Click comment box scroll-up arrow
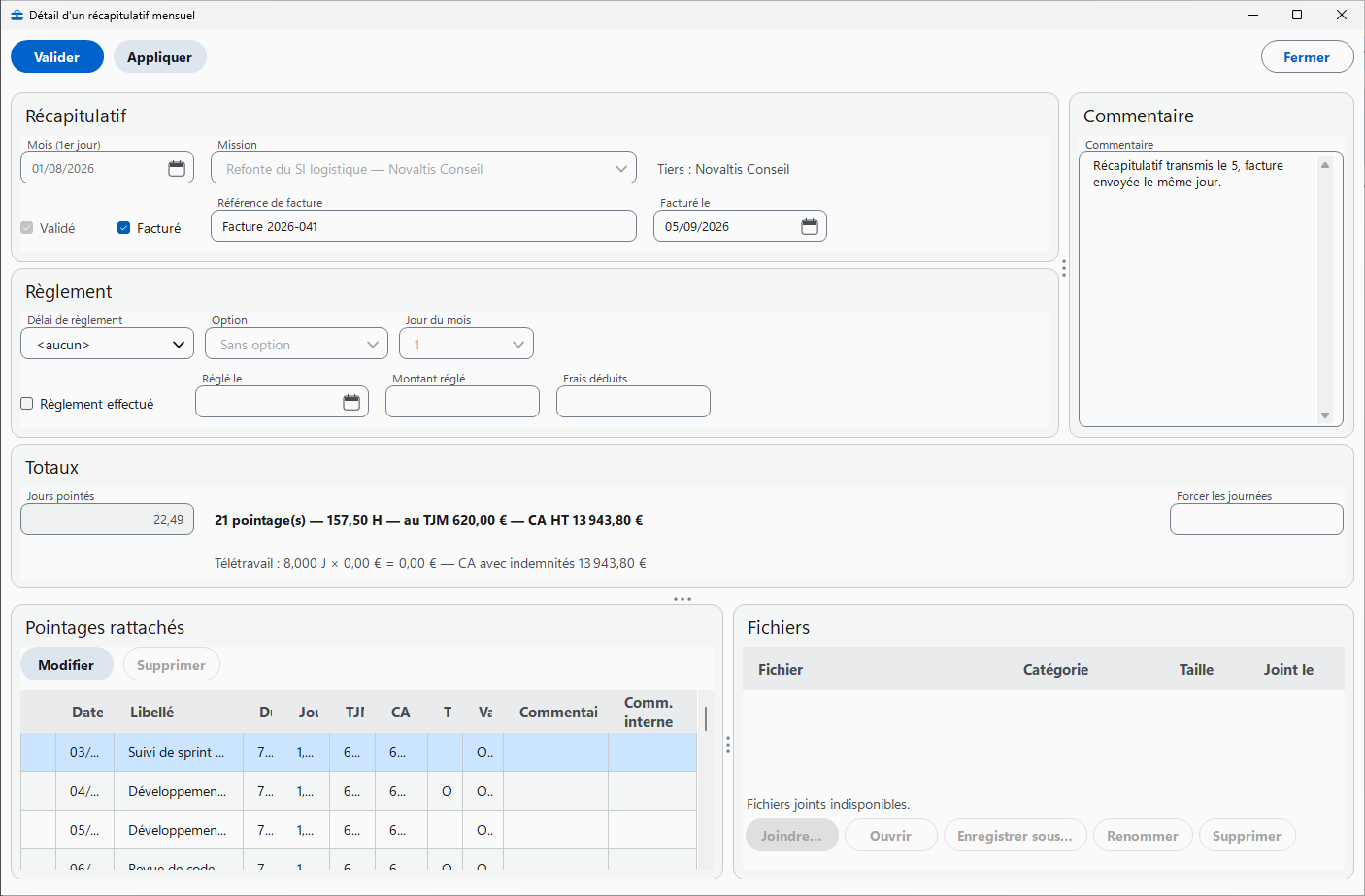 point(1325,165)
